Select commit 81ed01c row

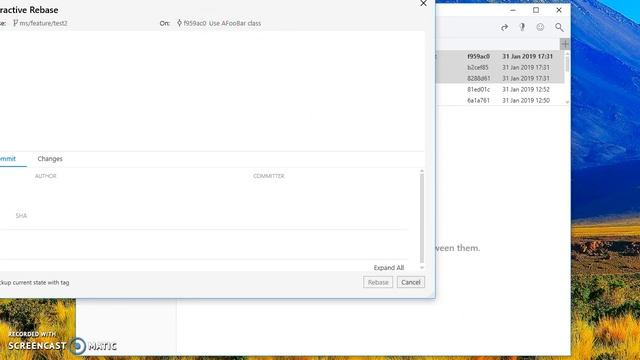click(x=500, y=89)
